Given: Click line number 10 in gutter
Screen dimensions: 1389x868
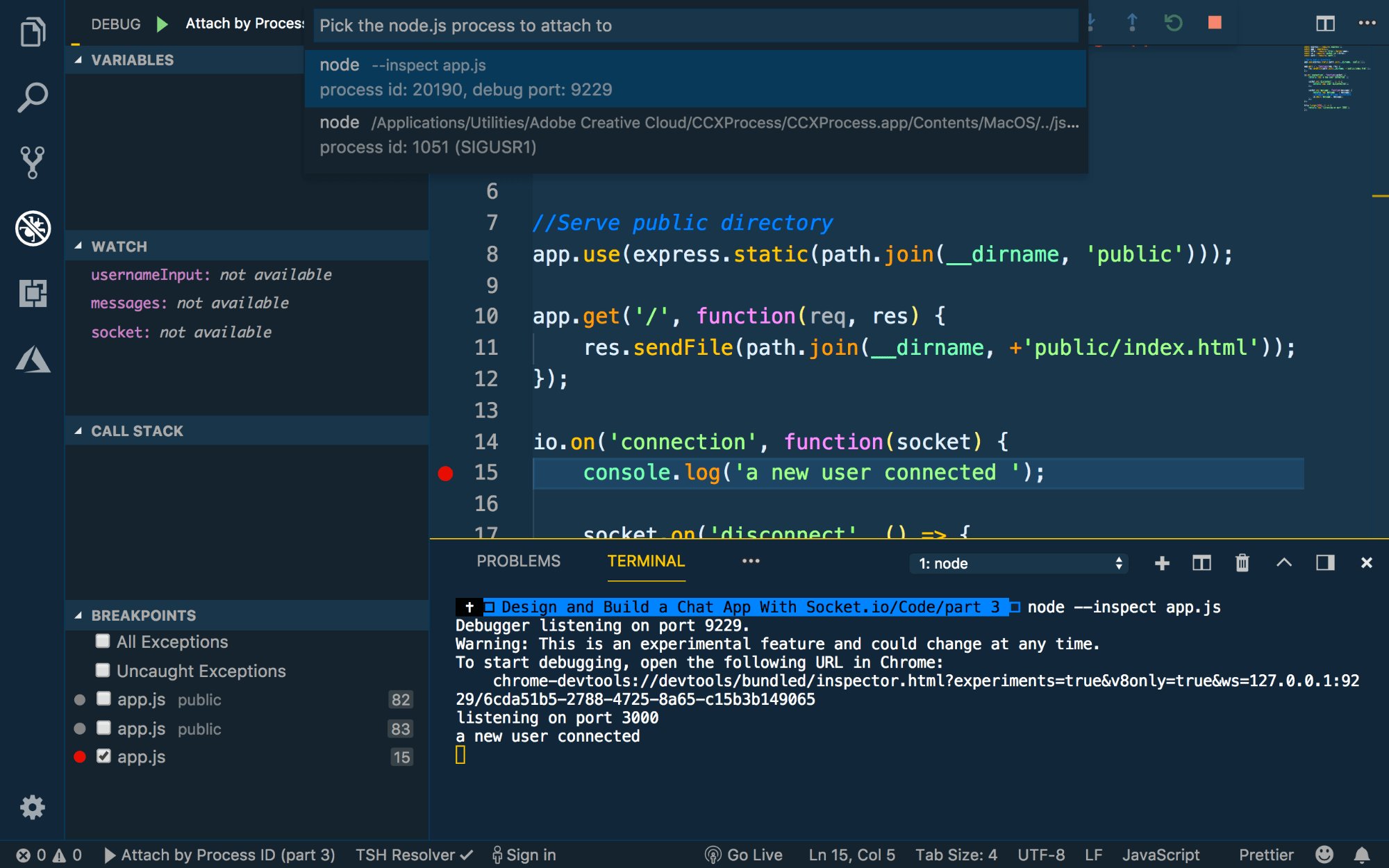Looking at the screenshot, I should click(486, 317).
